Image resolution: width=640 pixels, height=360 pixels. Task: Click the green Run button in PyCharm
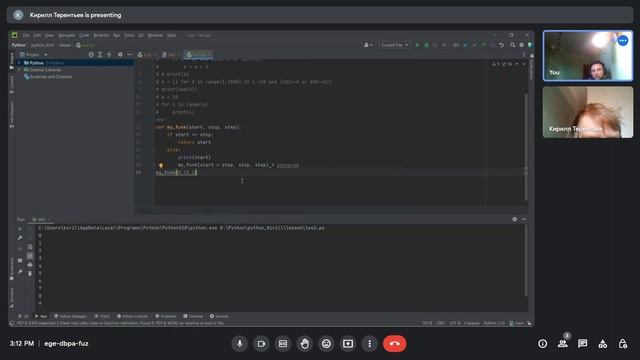tap(417, 45)
